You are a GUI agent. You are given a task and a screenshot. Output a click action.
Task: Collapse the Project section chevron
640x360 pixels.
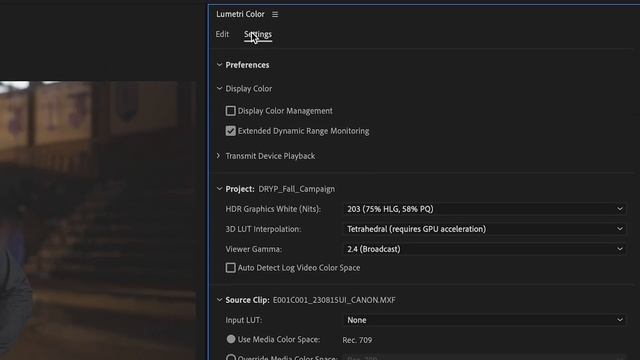pos(219,189)
